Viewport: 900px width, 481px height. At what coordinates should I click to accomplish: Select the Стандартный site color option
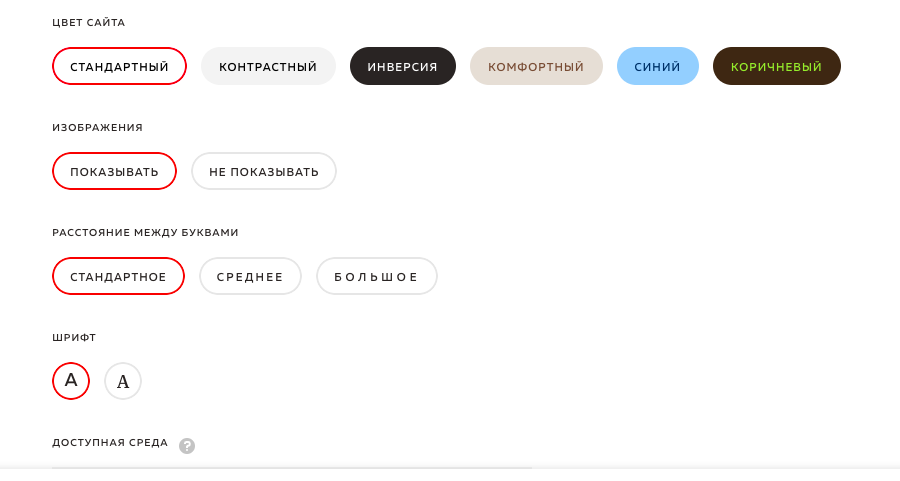pyautogui.click(x=119, y=66)
